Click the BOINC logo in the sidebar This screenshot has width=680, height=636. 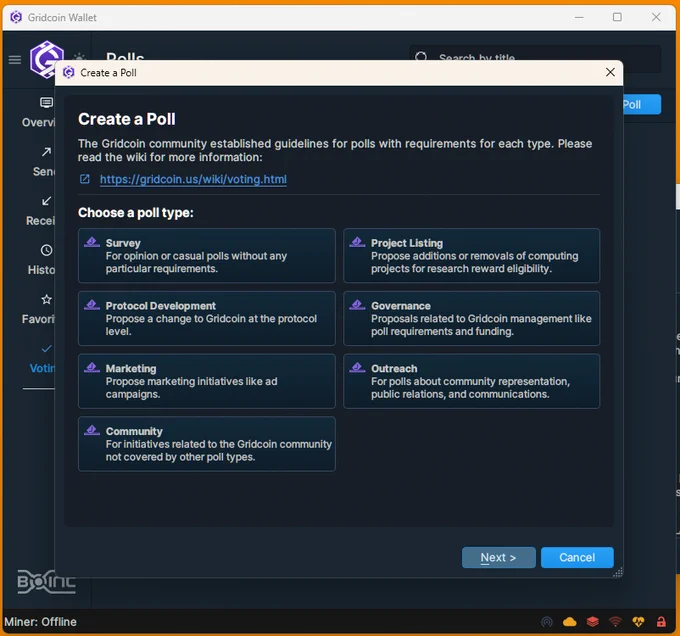(x=46, y=581)
